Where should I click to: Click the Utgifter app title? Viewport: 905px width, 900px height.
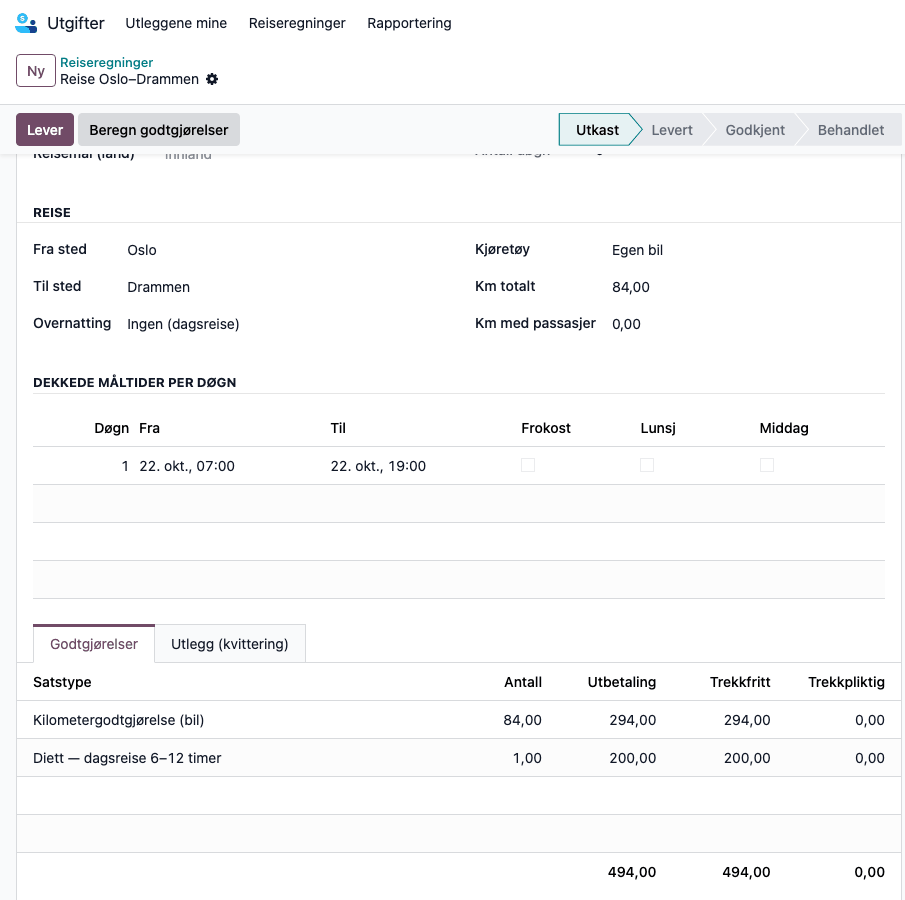point(76,23)
